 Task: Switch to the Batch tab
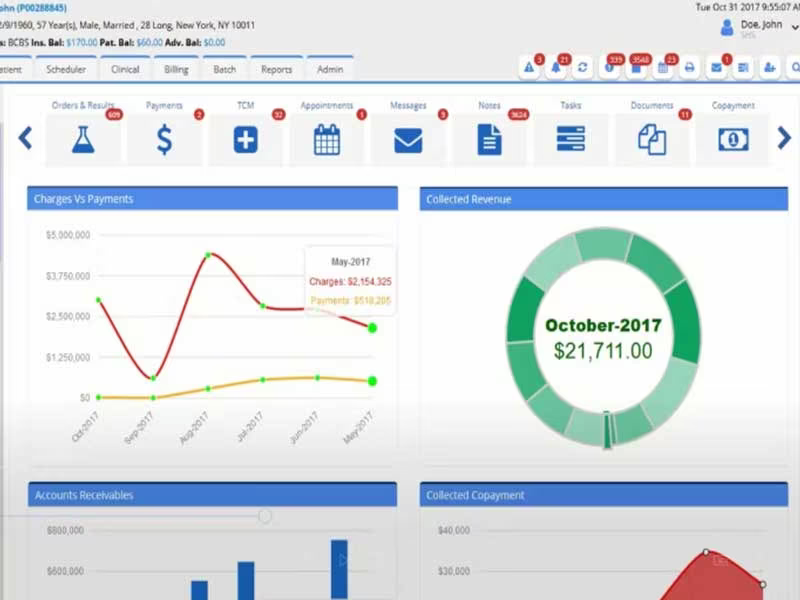(224, 69)
